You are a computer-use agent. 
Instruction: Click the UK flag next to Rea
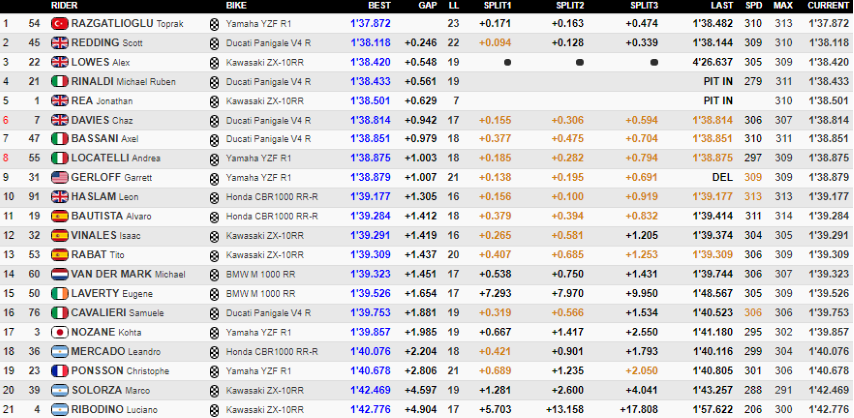coord(59,100)
